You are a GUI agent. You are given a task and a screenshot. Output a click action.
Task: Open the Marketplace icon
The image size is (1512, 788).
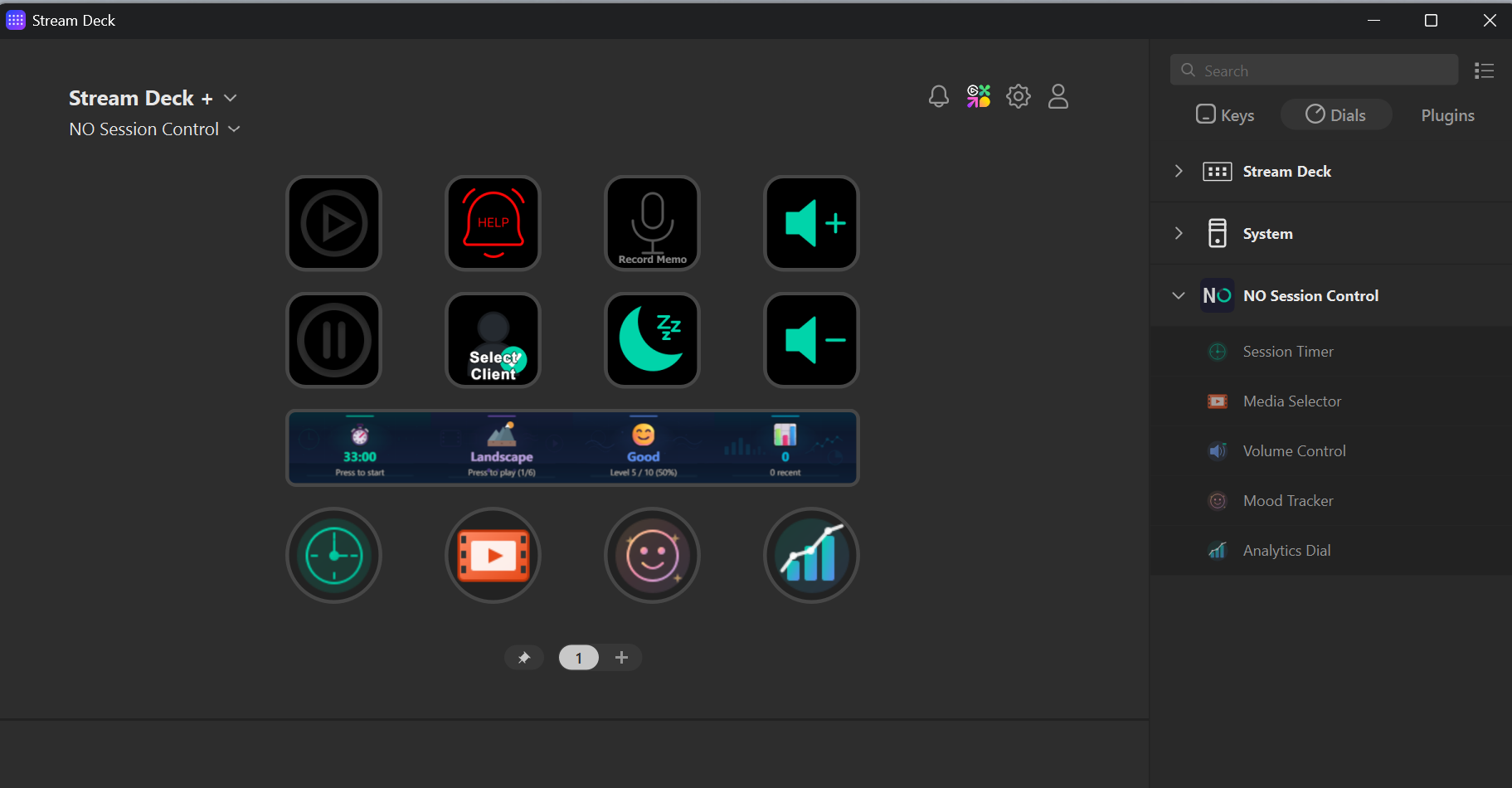[978, 96]
